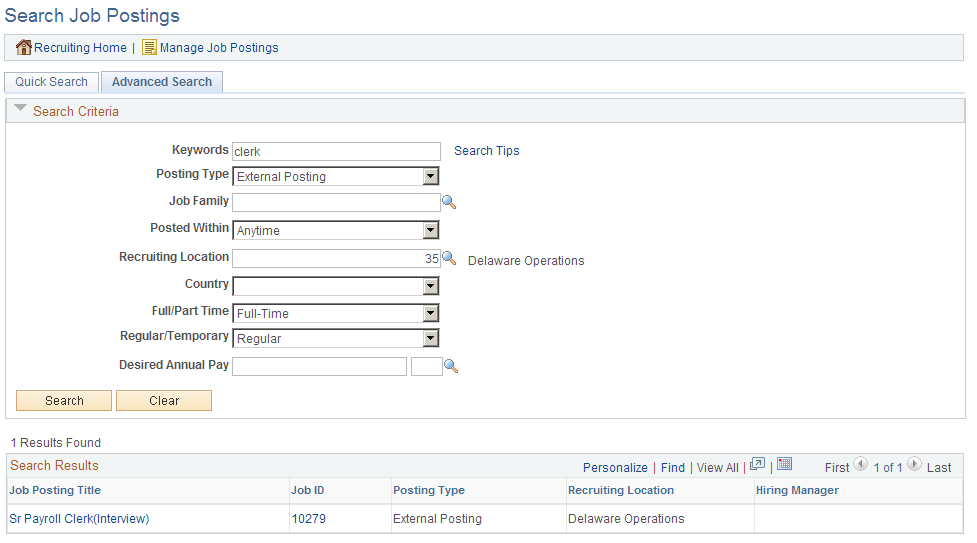Click View All in search results
Viewport: 977px width, 543px height.
718,468
